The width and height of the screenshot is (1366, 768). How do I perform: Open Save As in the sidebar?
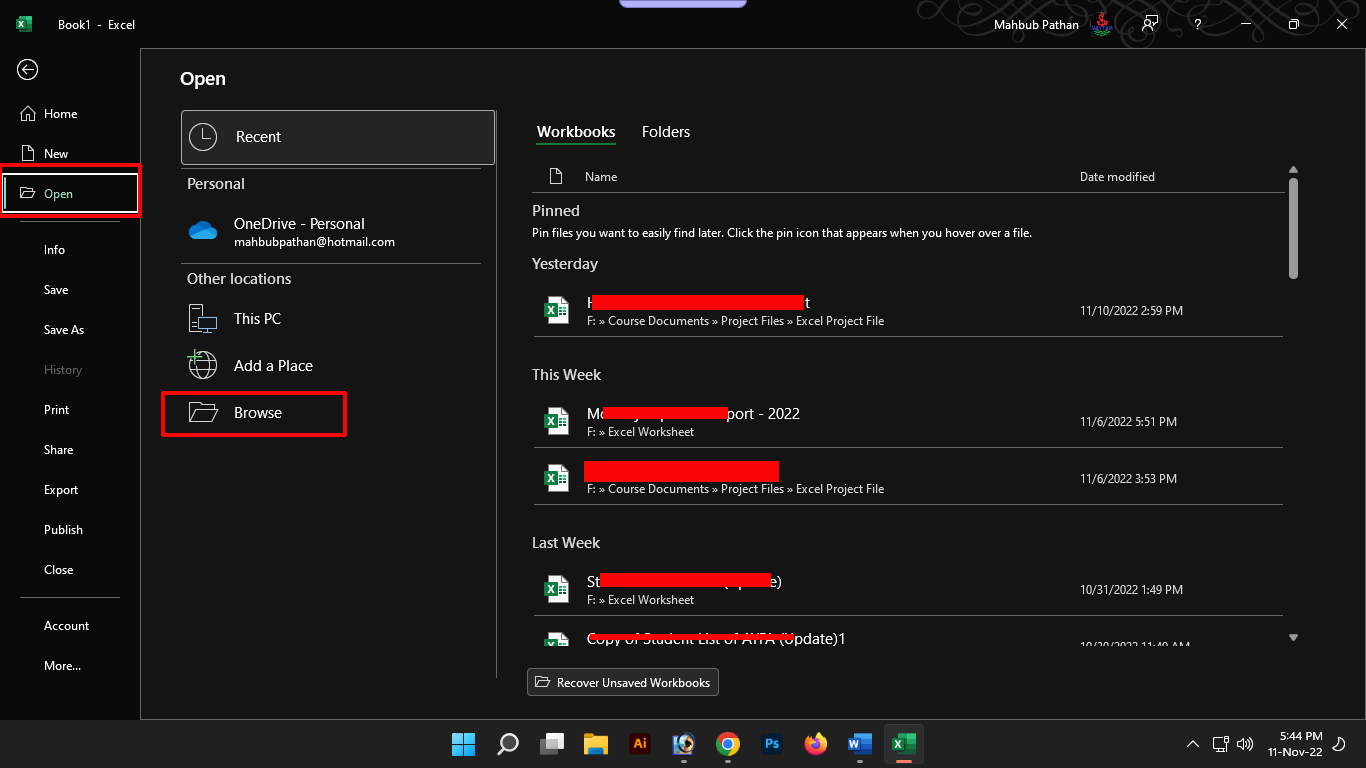click(x=63, y=330)
